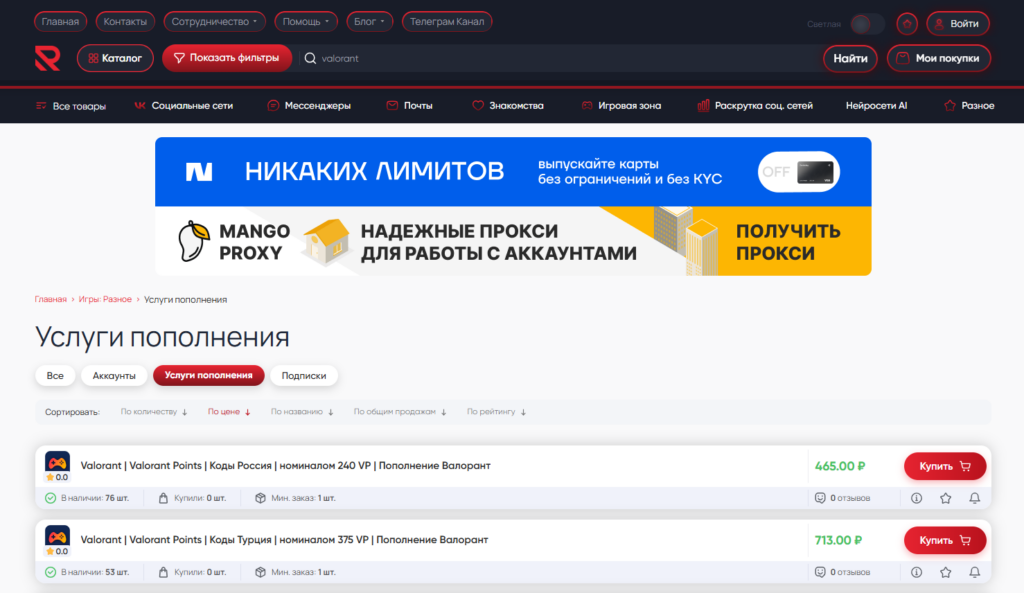
Task: Open info icon for 375 VP product
Action: click(x=916, y=572)
